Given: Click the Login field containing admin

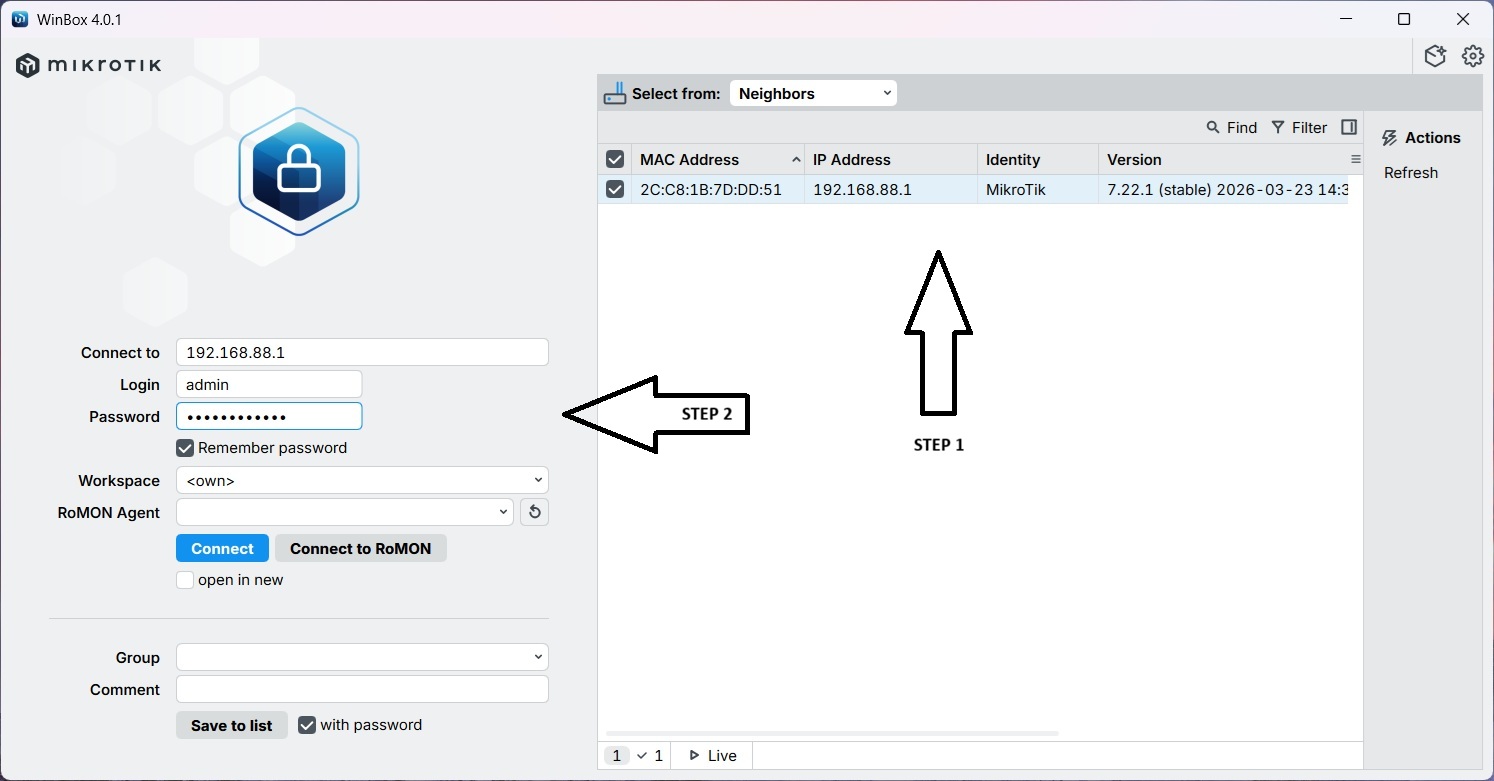Looking at the screenshot, I should 269,384.
